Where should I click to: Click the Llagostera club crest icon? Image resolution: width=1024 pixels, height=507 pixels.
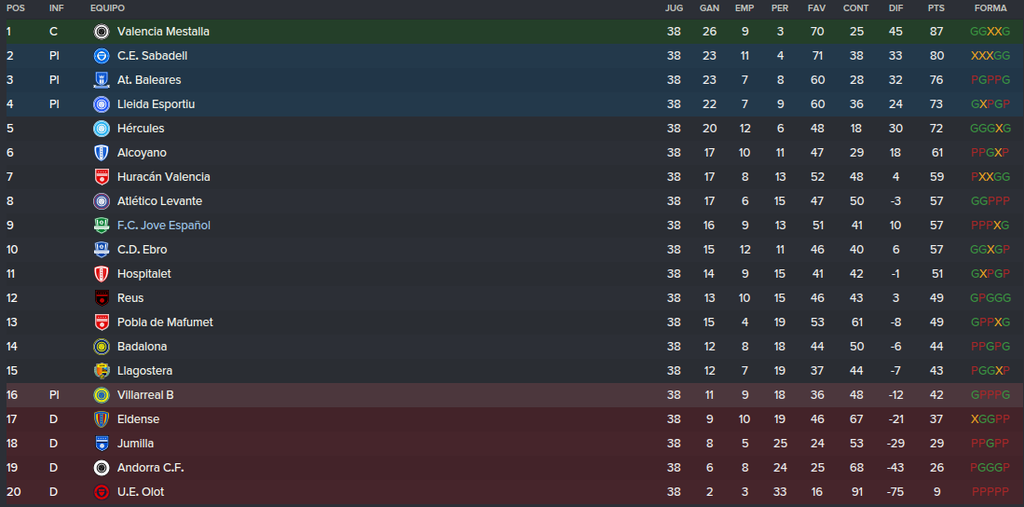(101, 370)
